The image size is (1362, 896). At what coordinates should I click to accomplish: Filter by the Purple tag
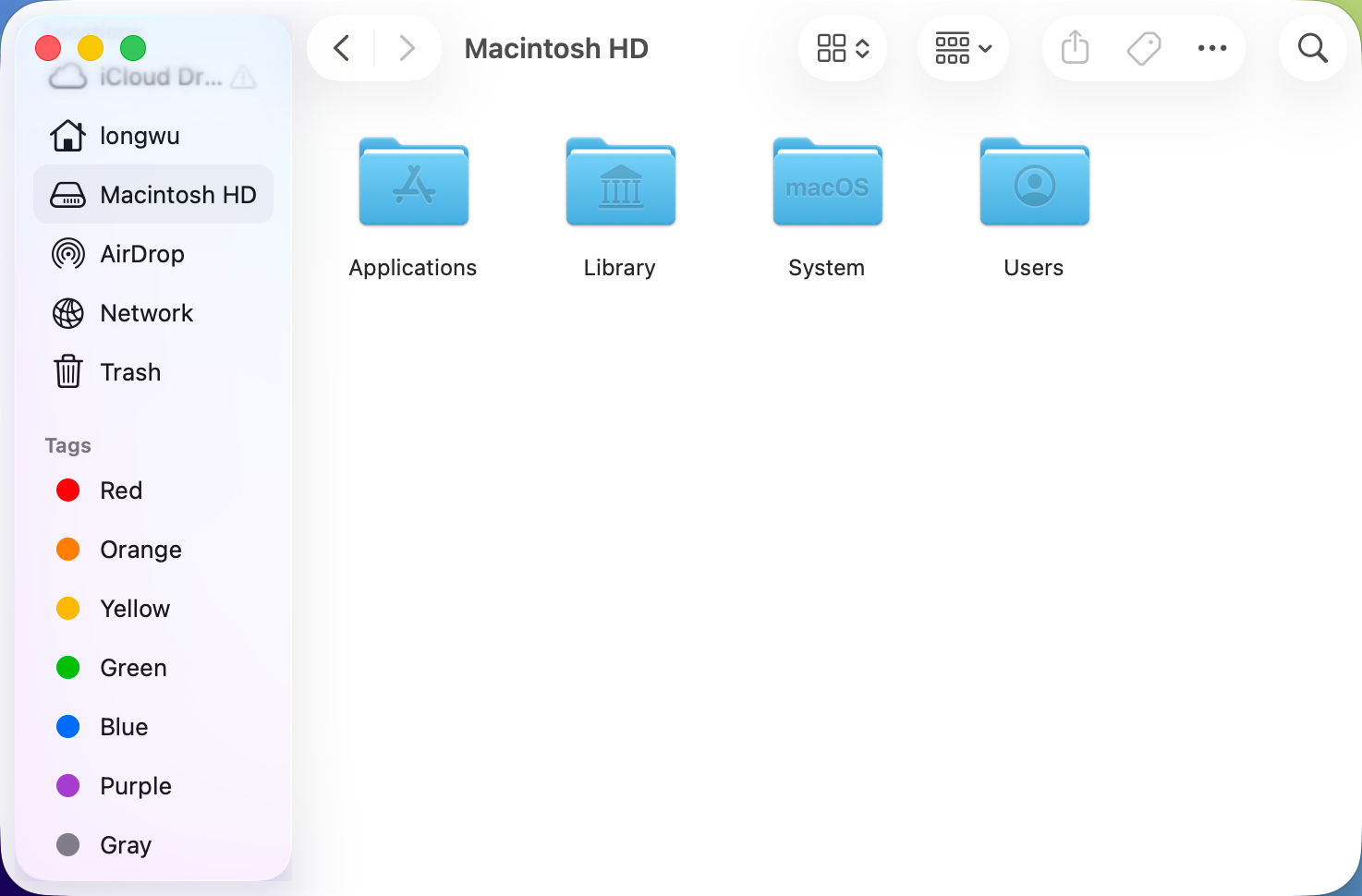click(153, 786)
